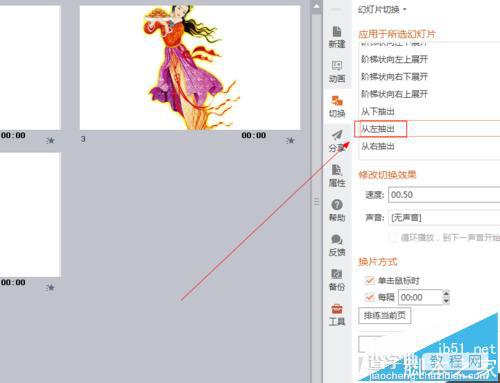Click the panel splitter grip beside the sidebar
This screenshot has width=500, height=383.
coord(316,201)
